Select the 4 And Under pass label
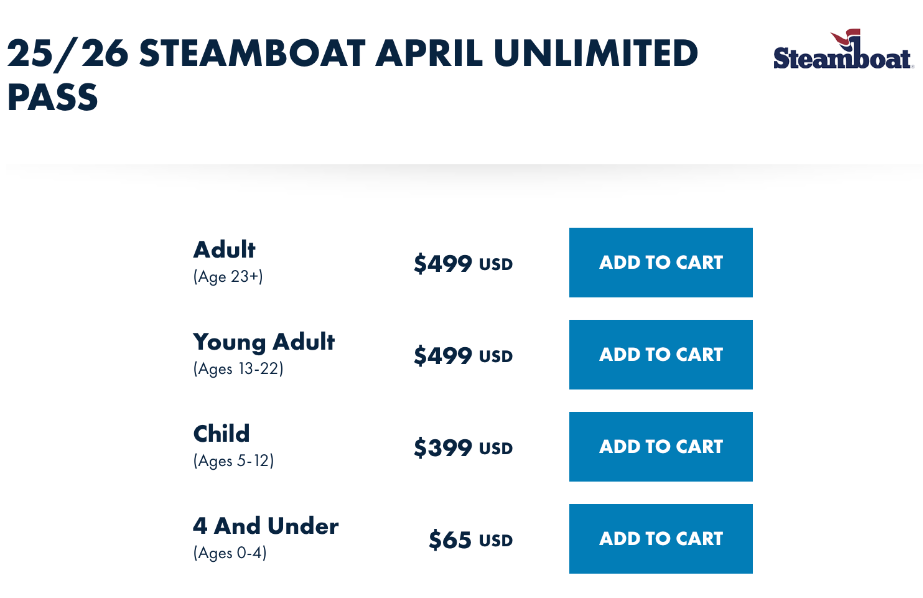 pyautogui.click(x=266, y=526)
